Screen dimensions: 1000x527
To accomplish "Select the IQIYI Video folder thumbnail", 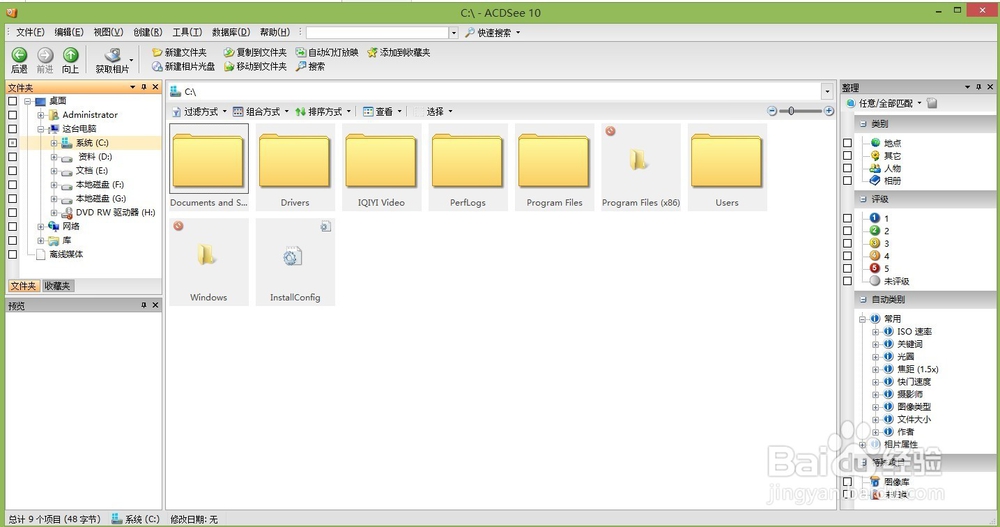I will point(381,167).
